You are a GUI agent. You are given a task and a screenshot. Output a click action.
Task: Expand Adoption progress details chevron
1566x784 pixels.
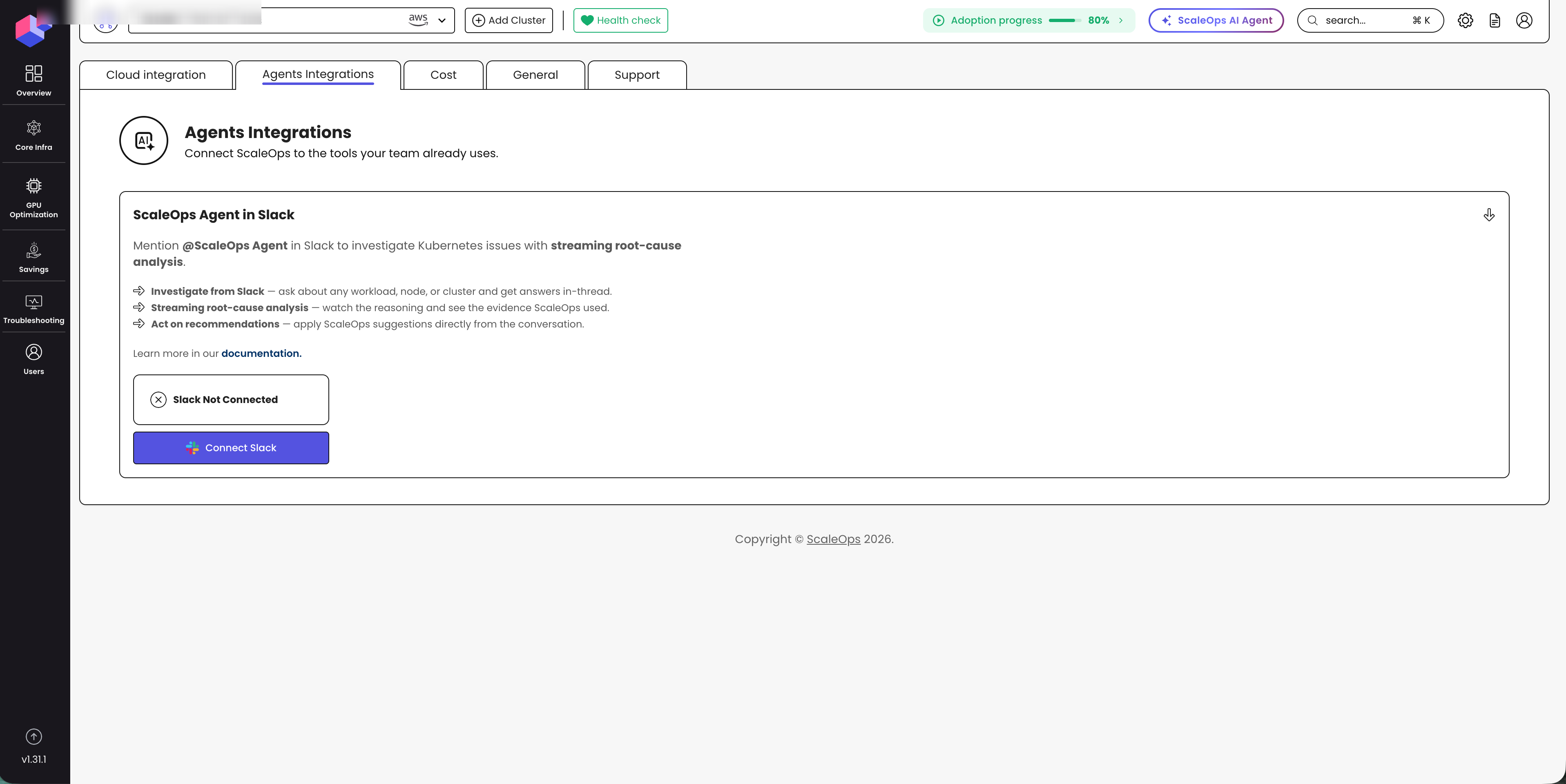click(x=1120, y=21)
